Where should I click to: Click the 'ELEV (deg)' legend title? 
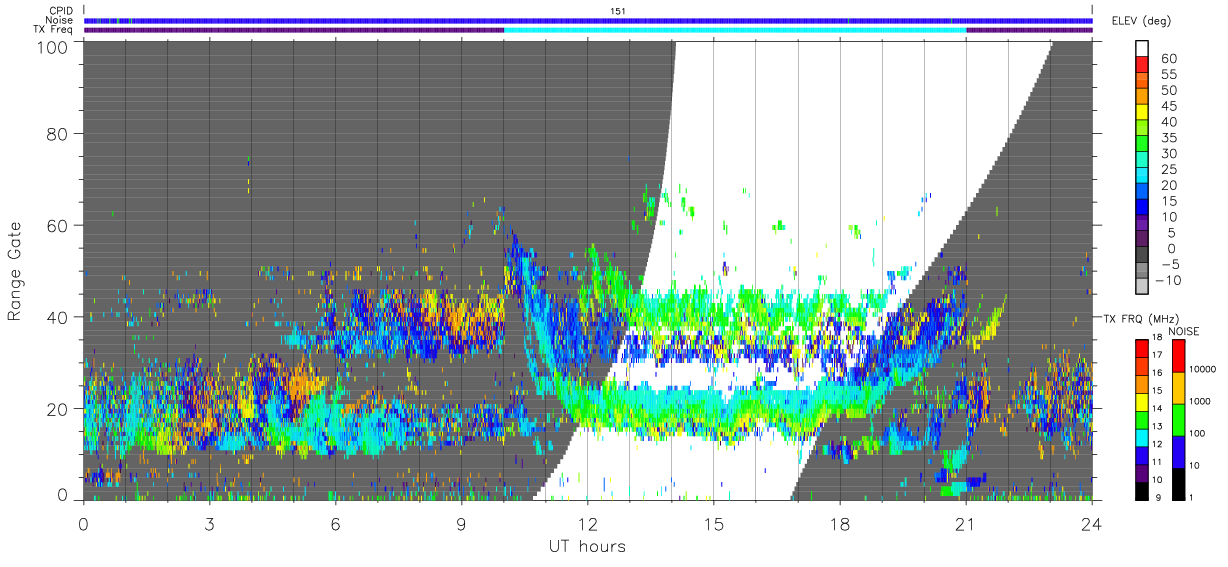pos(1144,20)
